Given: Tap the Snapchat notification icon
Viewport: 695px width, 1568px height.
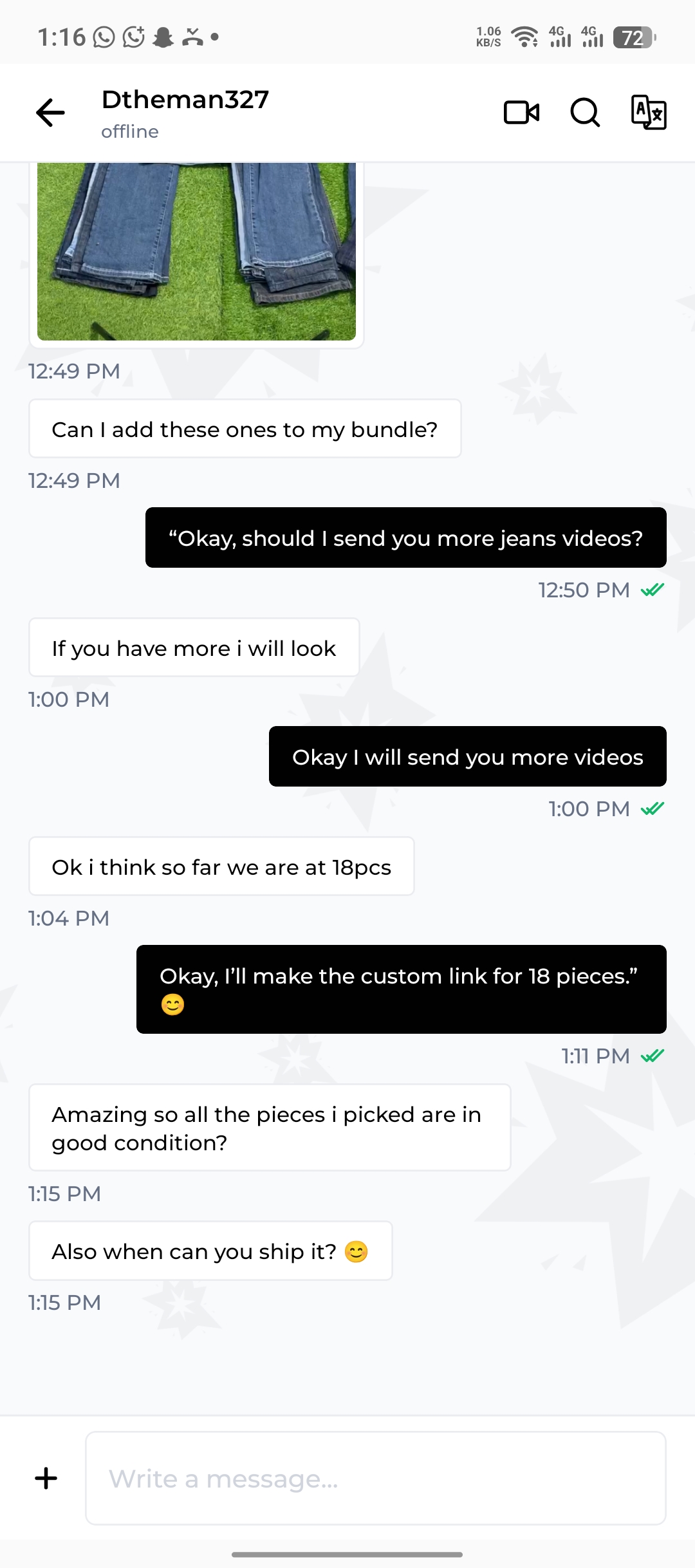Looking at the screenshot, I should [x=163, y=37].
